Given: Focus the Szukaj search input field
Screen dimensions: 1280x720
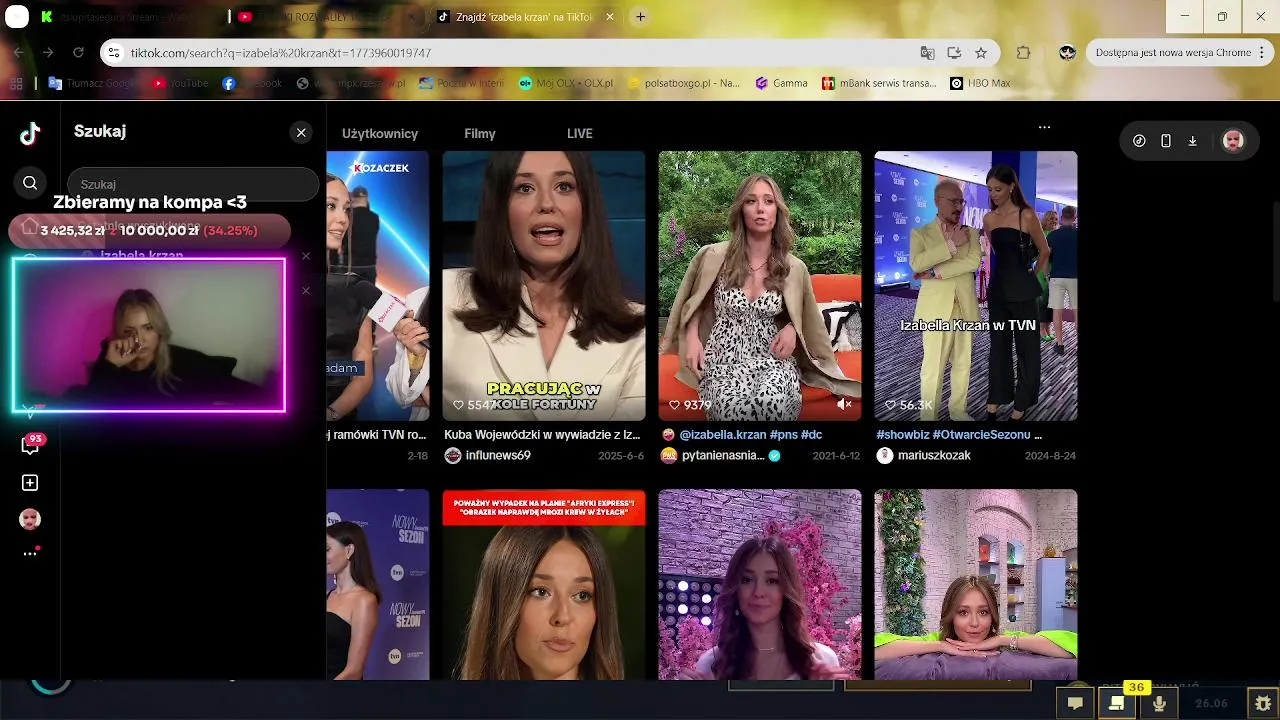Looking at the screenshot, I should click(193, 184).
